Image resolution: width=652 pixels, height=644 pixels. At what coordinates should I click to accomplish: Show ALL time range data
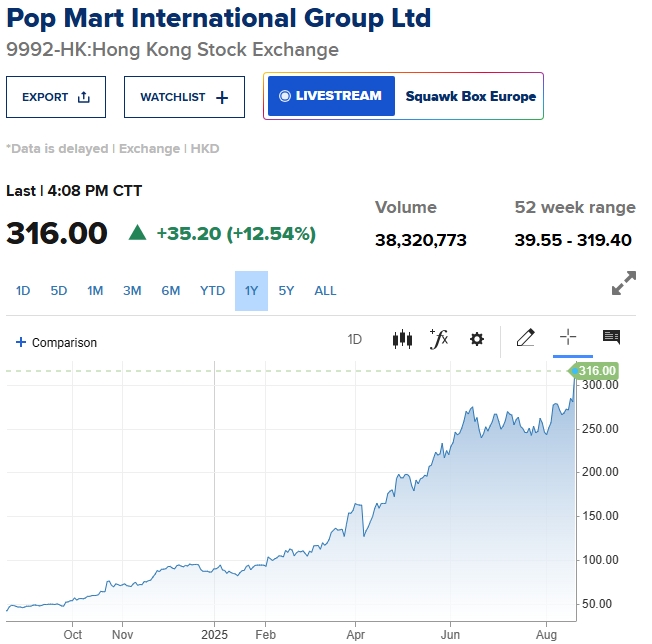pos(325,291)
